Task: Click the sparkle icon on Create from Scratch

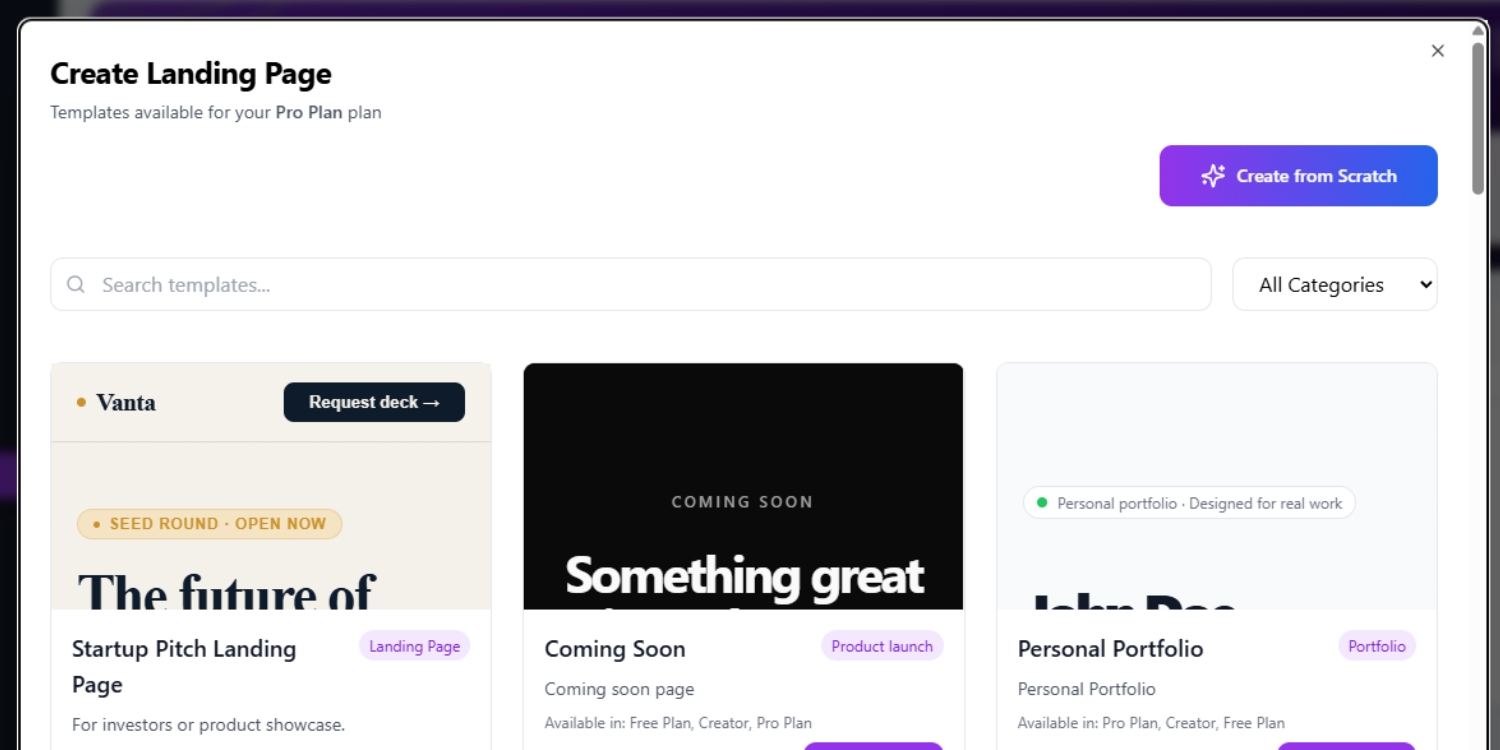Action: coord(1213,176)
